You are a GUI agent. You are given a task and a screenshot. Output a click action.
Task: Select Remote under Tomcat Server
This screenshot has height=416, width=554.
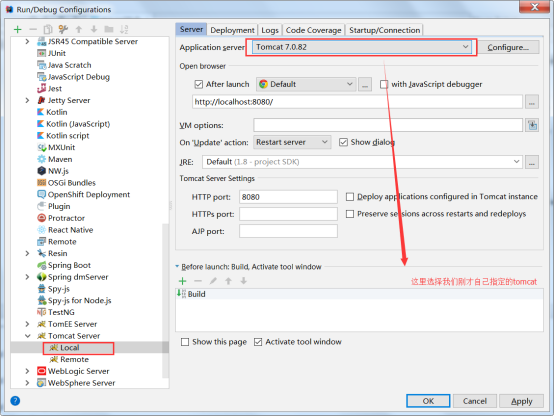[74, 359]
